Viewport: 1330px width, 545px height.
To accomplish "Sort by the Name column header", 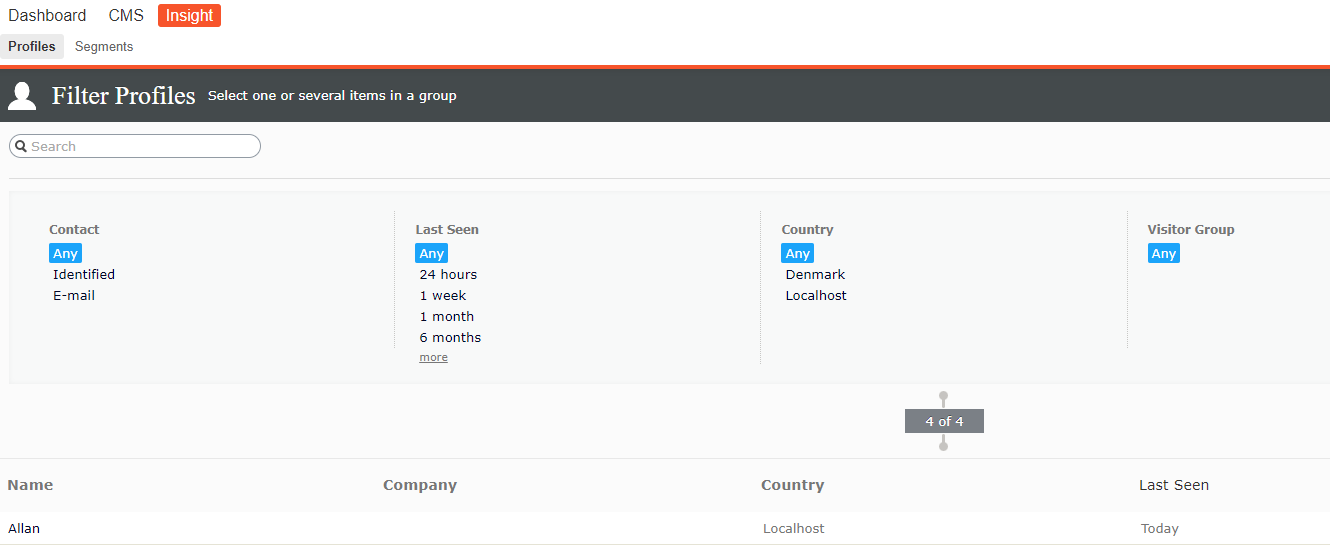I will pyautogui.click(x=30, y=485).
